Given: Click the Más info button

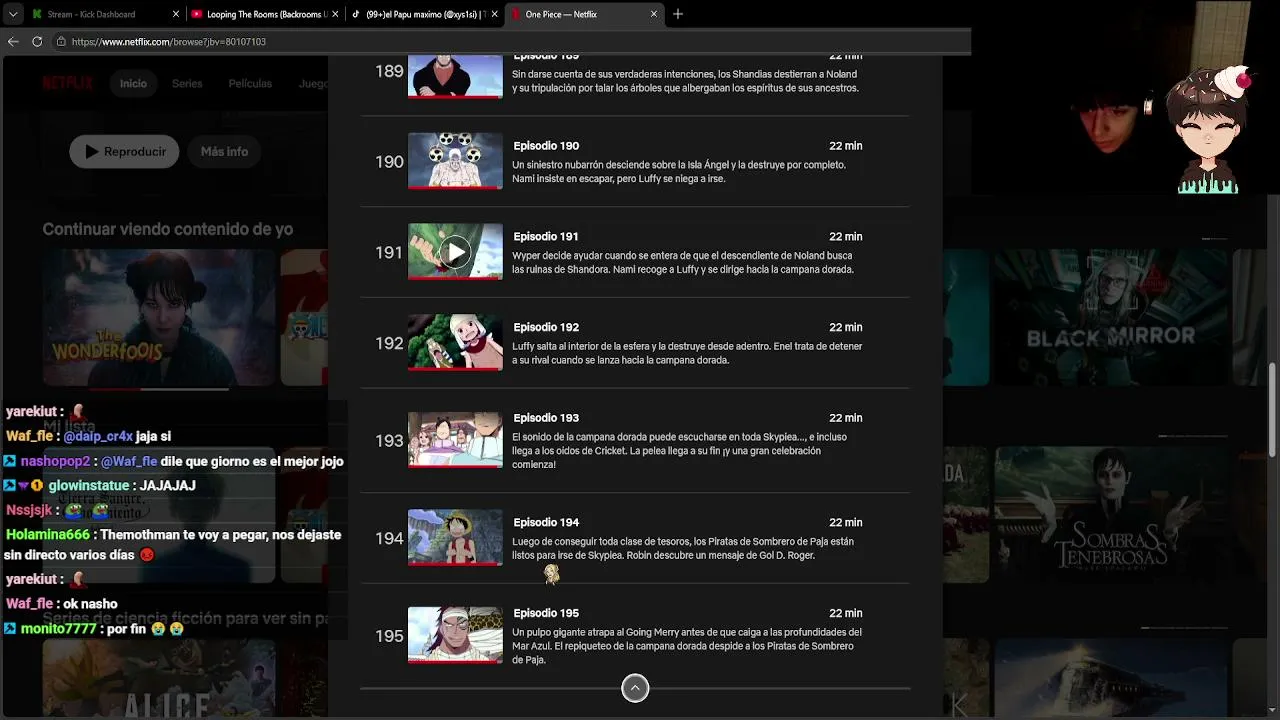Looking at the screenshot, I should (x=224, y=152).
